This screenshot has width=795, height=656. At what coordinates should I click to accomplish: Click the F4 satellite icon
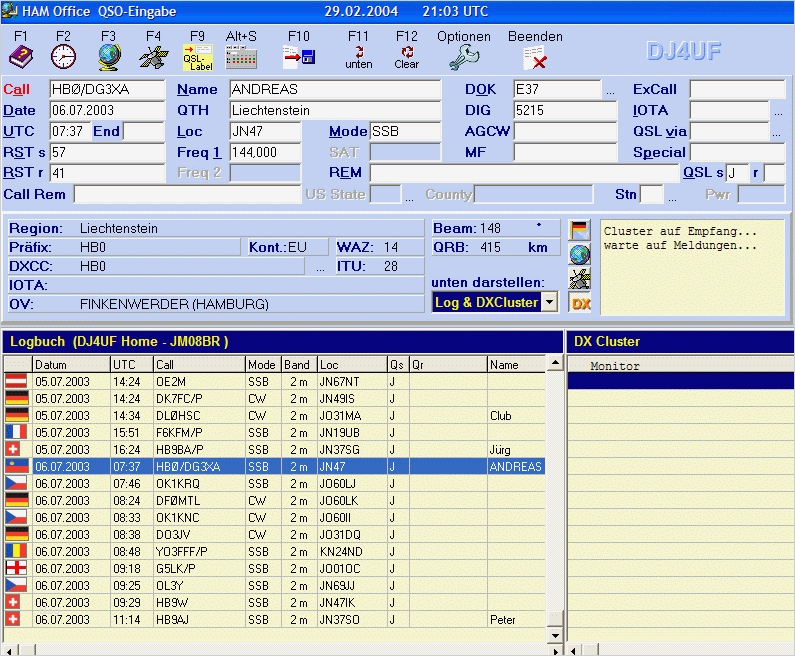[154, 57]
